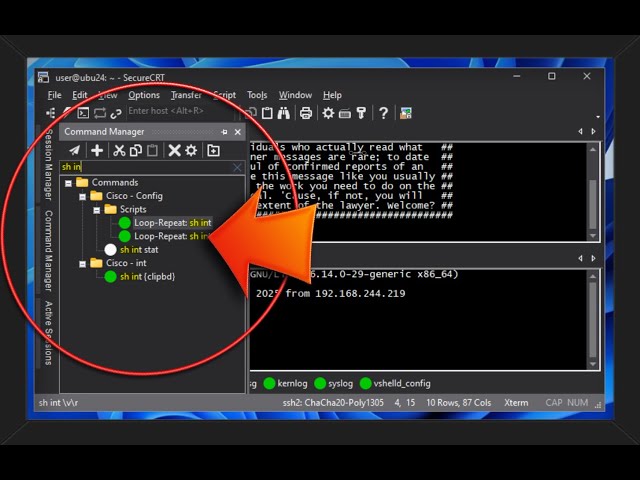Click the Print icon in toolbar
Image resolution: width=640 pixels, height=480 pixels.
click(x=306, y=113)
